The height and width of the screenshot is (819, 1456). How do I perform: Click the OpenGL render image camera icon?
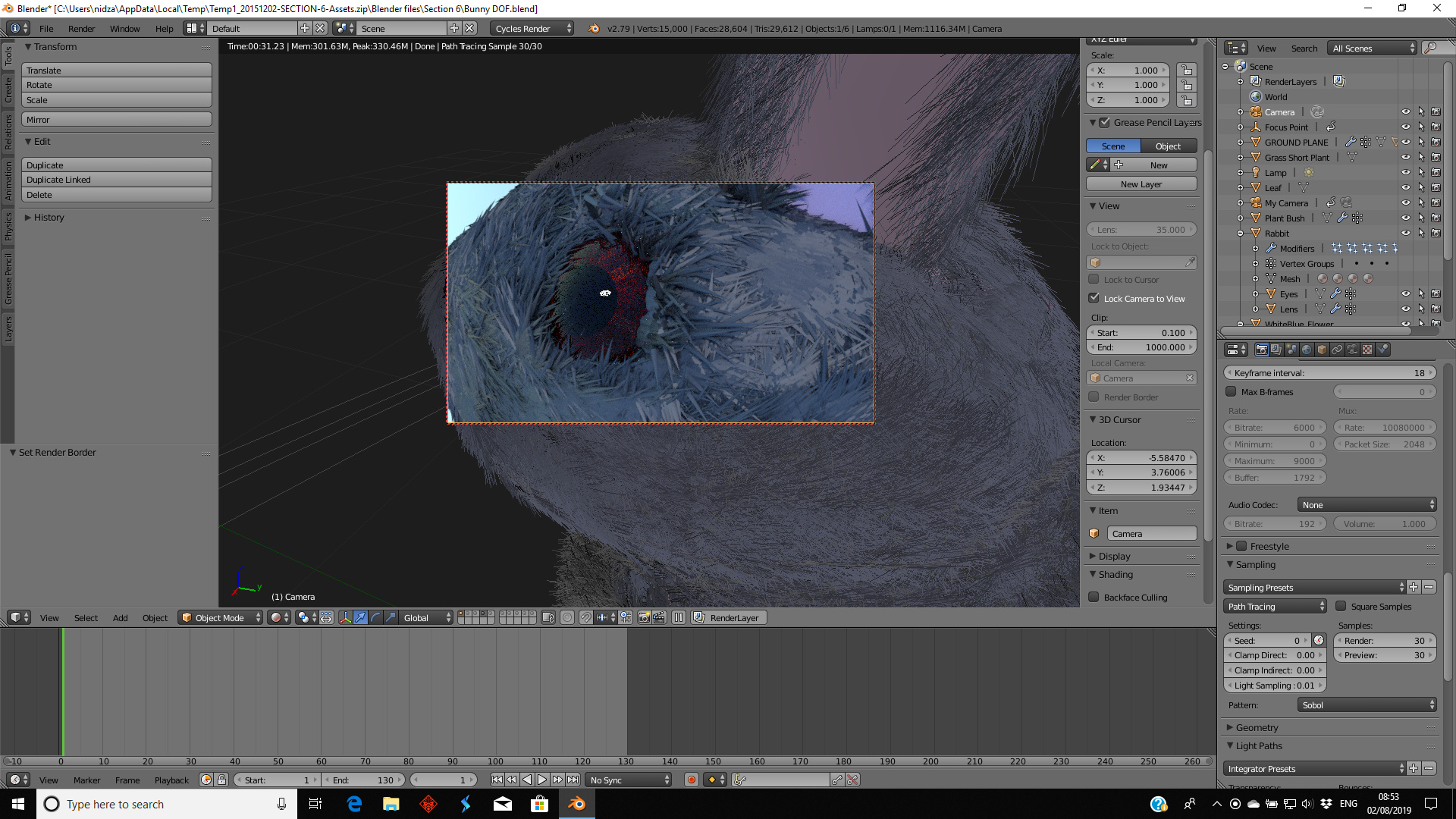pyautogui.click(x=644, y=617)
